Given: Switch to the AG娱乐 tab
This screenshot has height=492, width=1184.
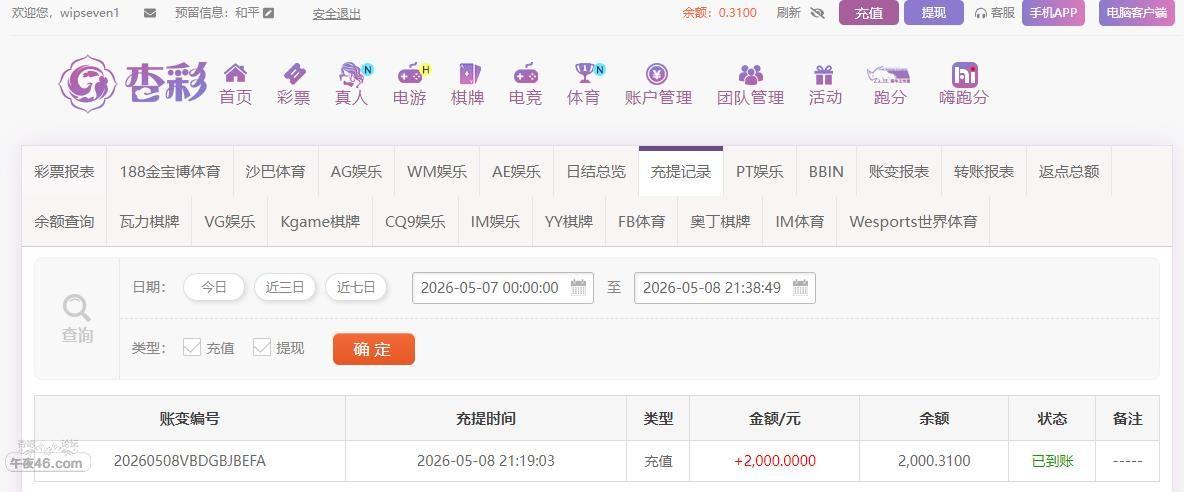Looking at the screenshot, I should tap(356, 171).
